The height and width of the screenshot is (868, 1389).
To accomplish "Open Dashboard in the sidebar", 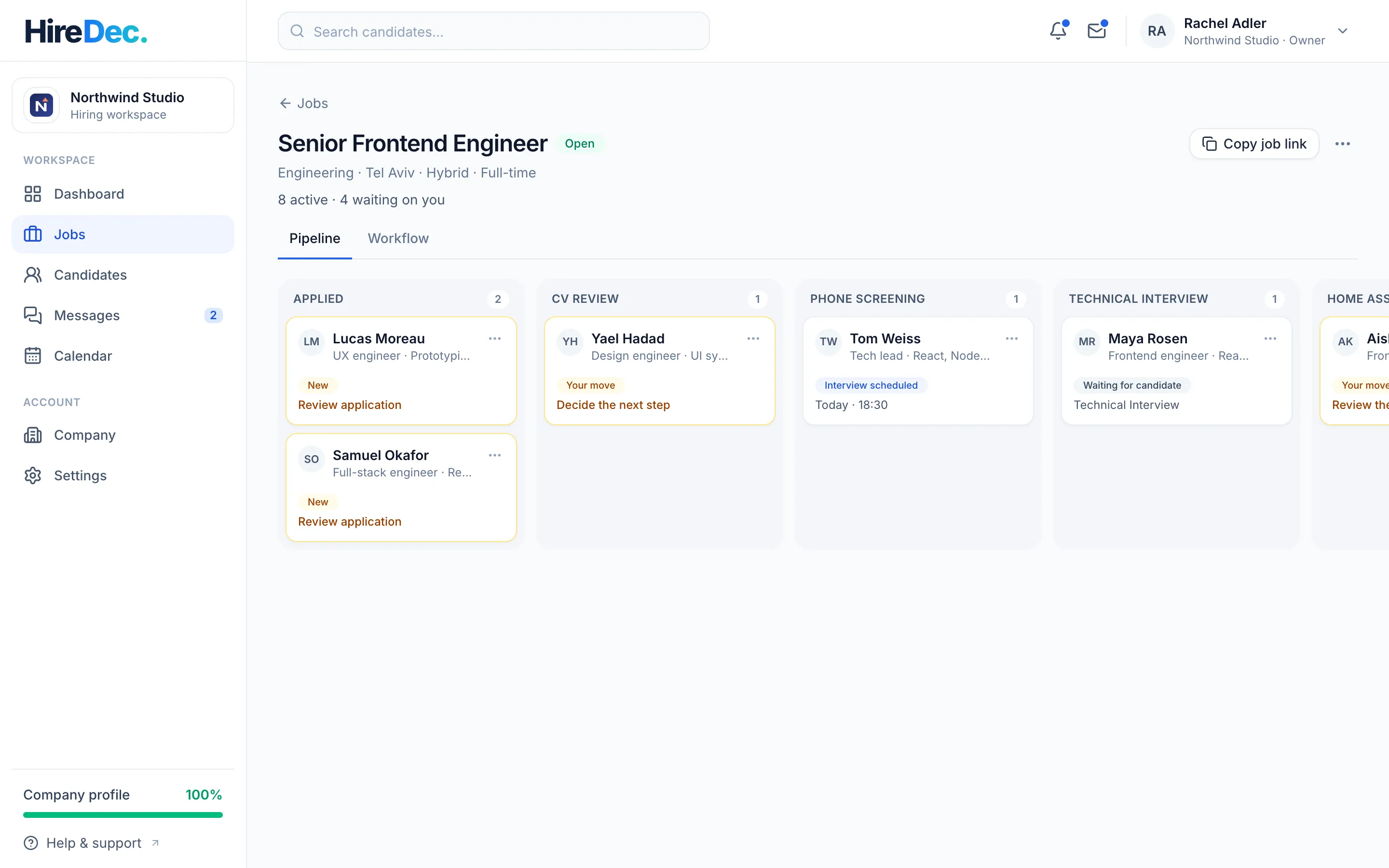I will [123, 194].
